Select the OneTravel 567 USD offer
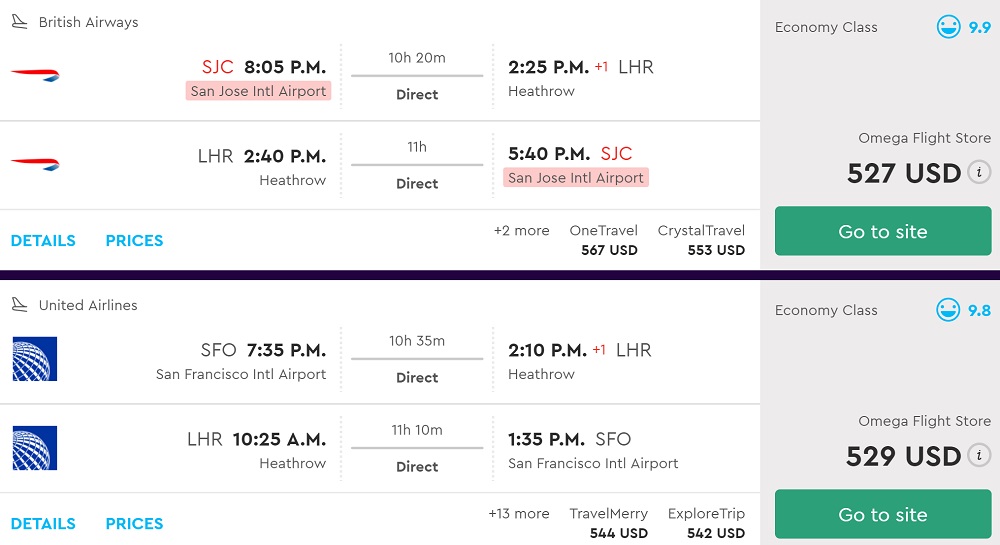 [x=604, y=240]
